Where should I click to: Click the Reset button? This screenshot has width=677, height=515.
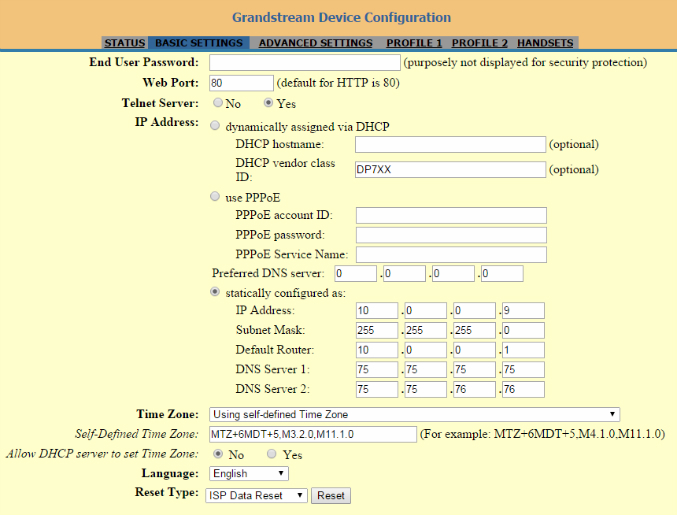pos(331,496)
